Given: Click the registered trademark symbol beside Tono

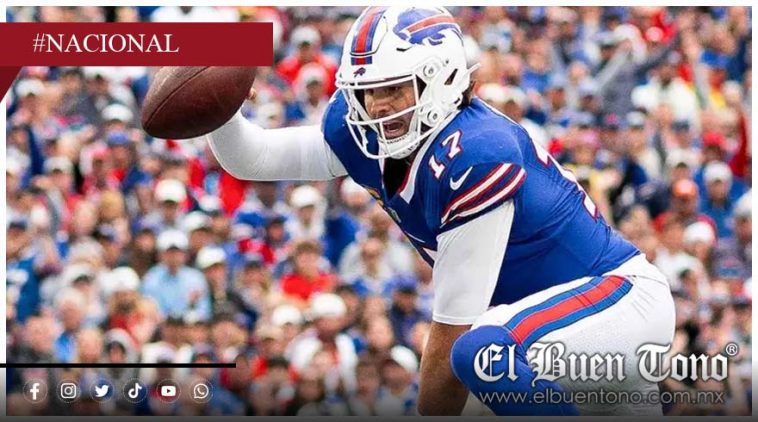Looking at the screenshot, I should pos(732,349).
